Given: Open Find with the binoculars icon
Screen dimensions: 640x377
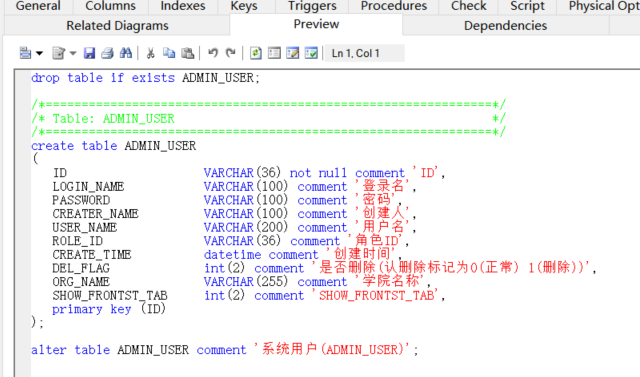Looking at the screenshot, I should click(126, 53).
